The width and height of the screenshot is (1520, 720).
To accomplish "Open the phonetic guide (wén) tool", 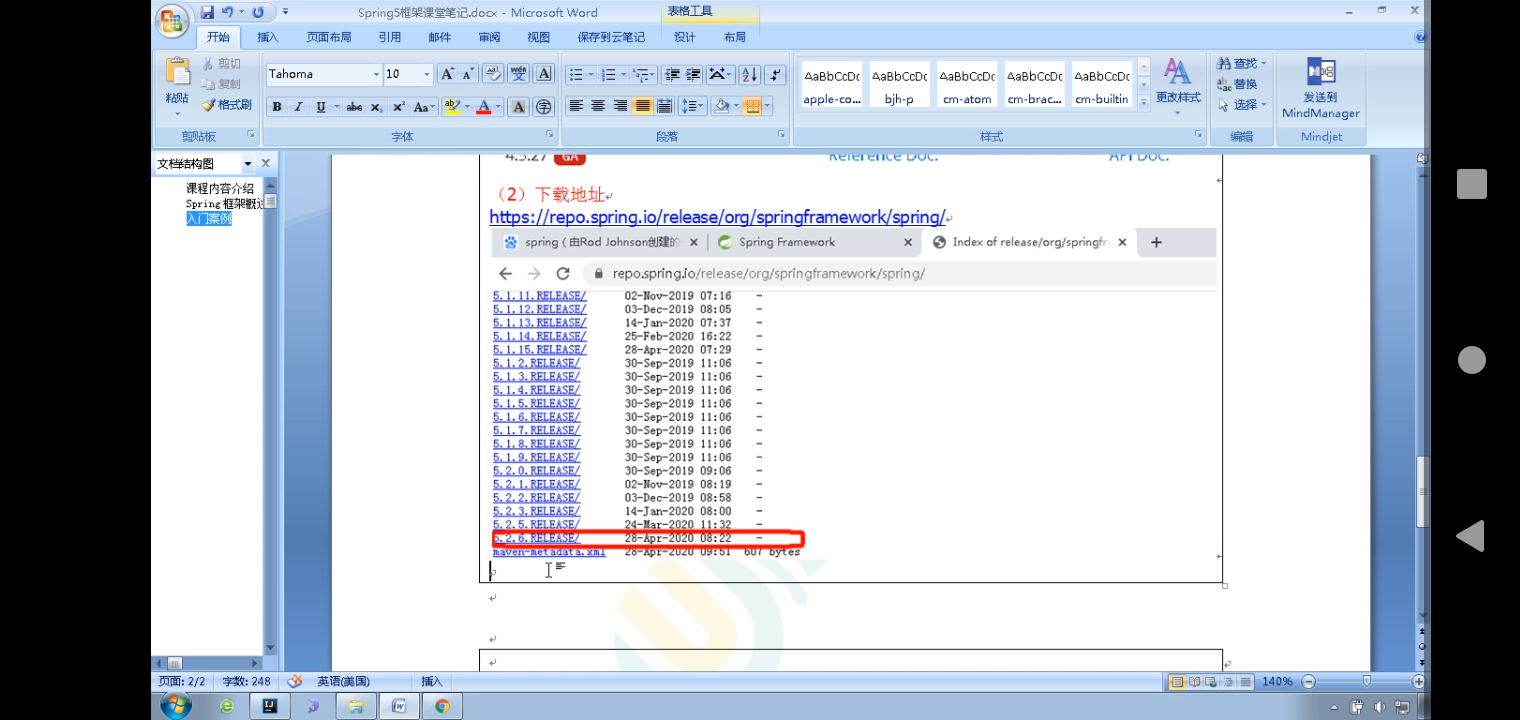I will click(518, 74).
